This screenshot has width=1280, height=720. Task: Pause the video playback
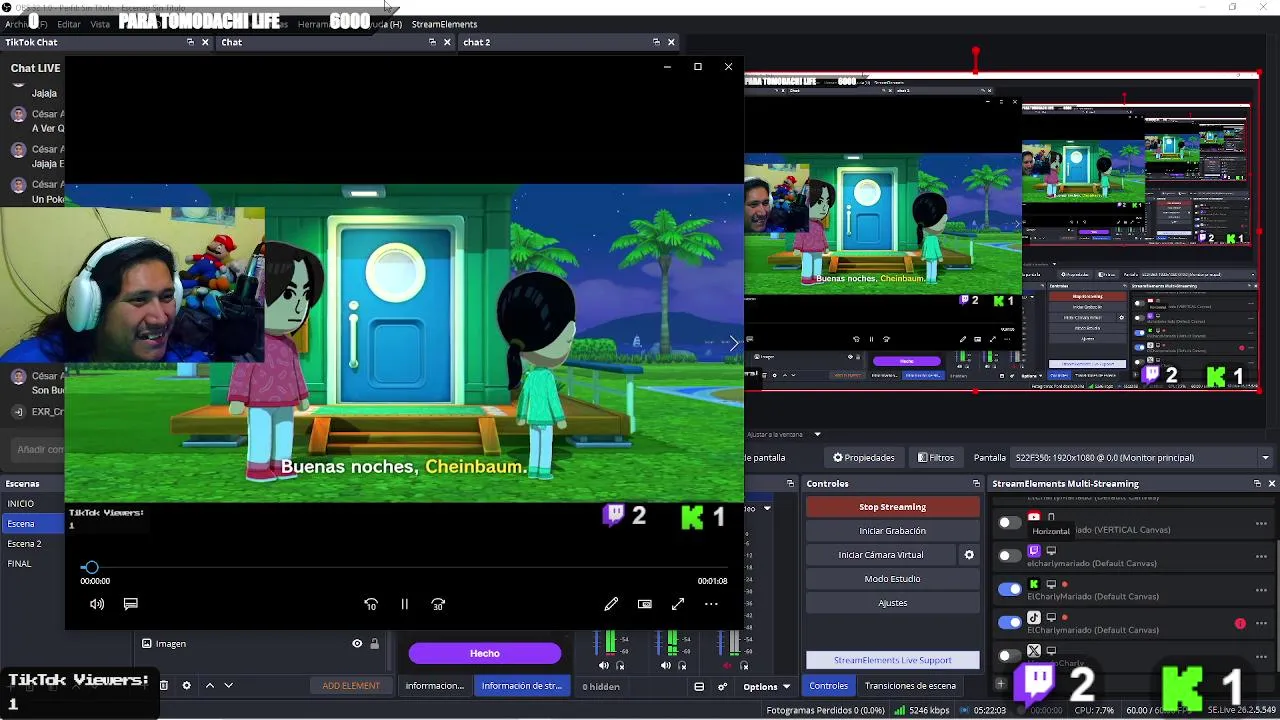click(x=404, y=604)
